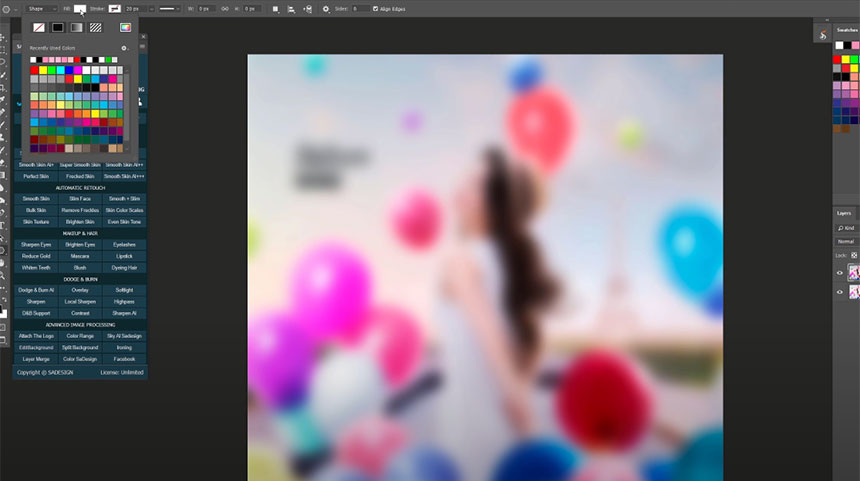Click the Color Range button

click(x=80, y=336)
